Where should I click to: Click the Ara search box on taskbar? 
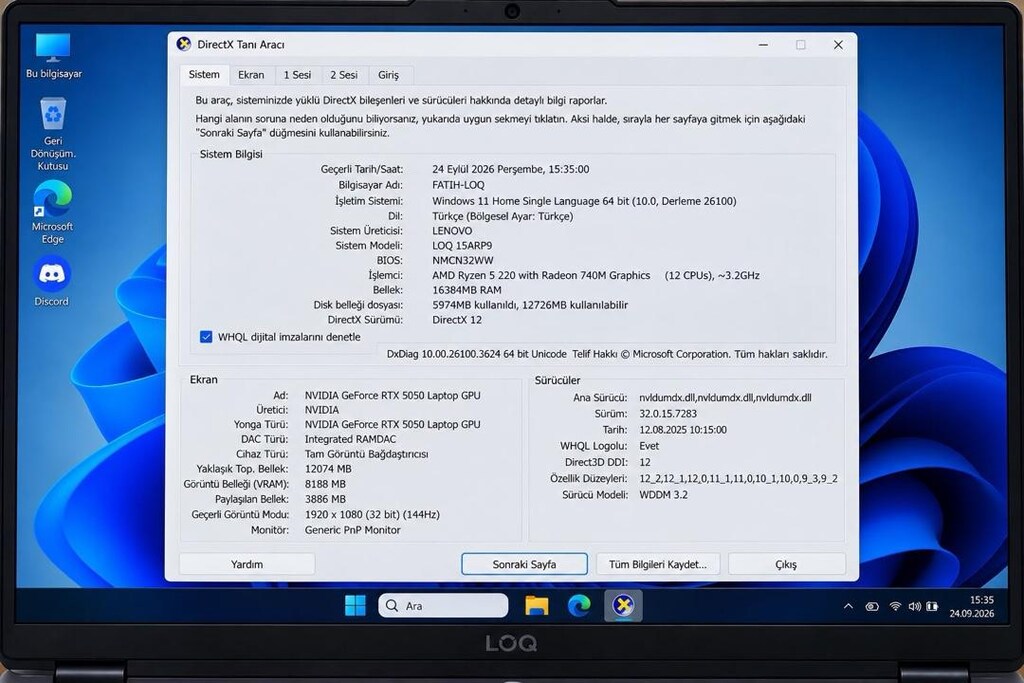(443, 605)
